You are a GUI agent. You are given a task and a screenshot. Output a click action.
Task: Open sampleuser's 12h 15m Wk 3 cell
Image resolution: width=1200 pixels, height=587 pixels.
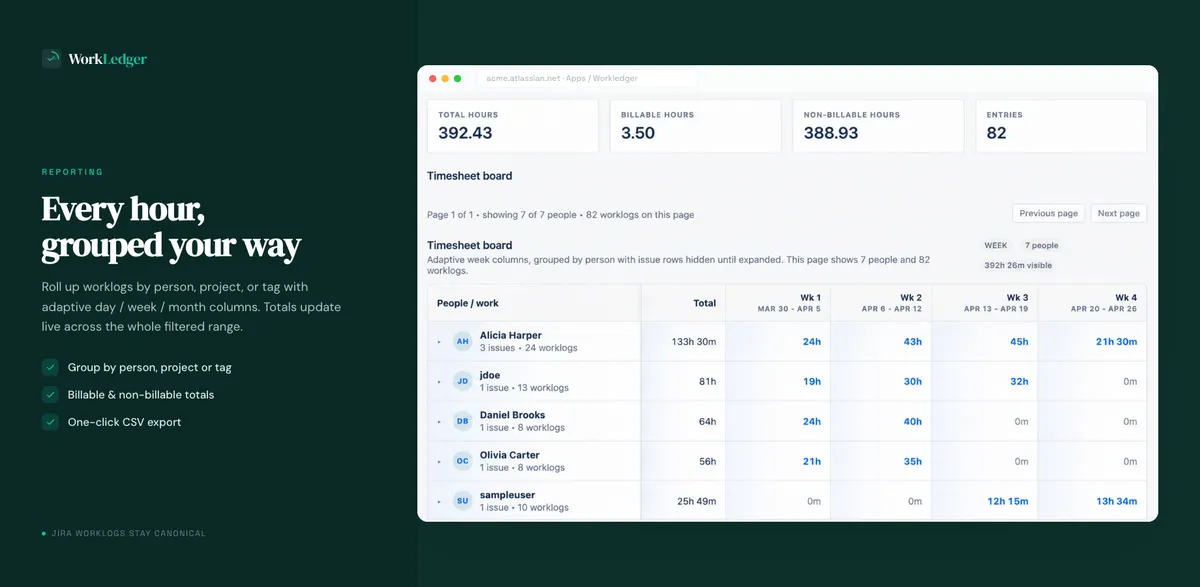[986, 501]
